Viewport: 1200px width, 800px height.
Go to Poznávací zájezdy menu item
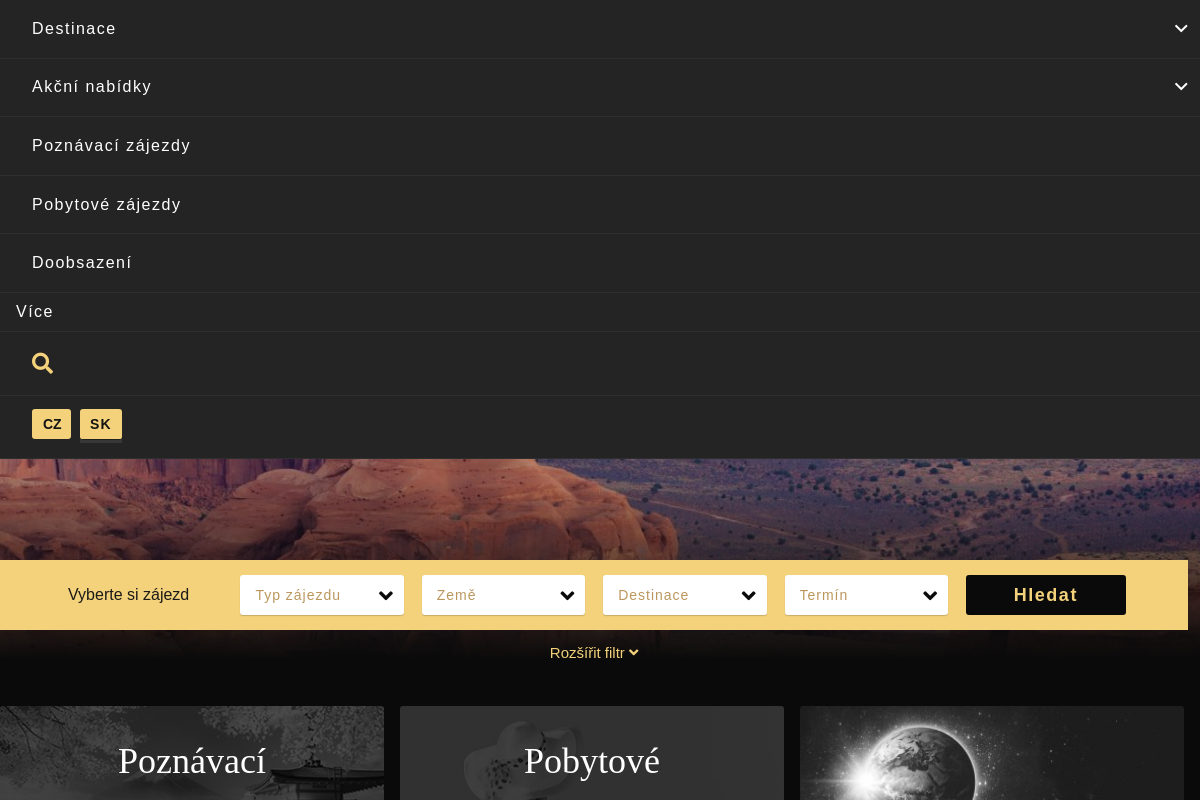111,146
